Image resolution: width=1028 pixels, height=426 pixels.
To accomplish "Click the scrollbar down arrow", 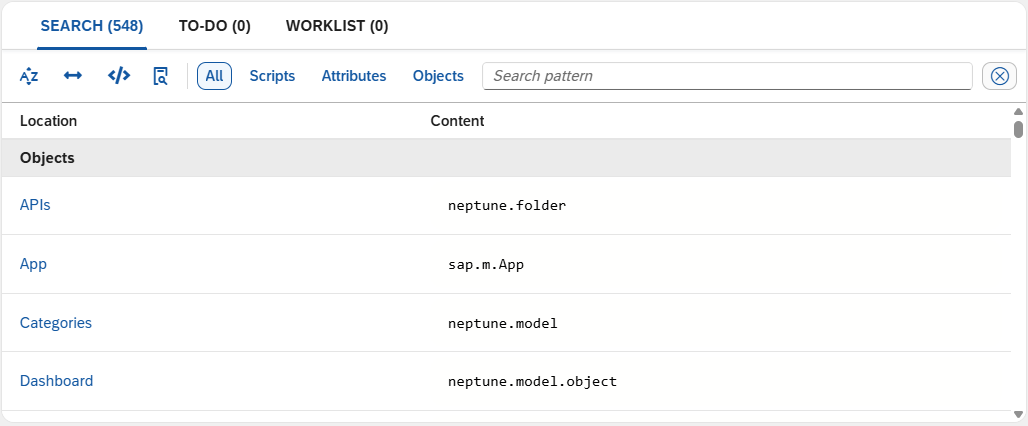I will (x=1018, y=414).
